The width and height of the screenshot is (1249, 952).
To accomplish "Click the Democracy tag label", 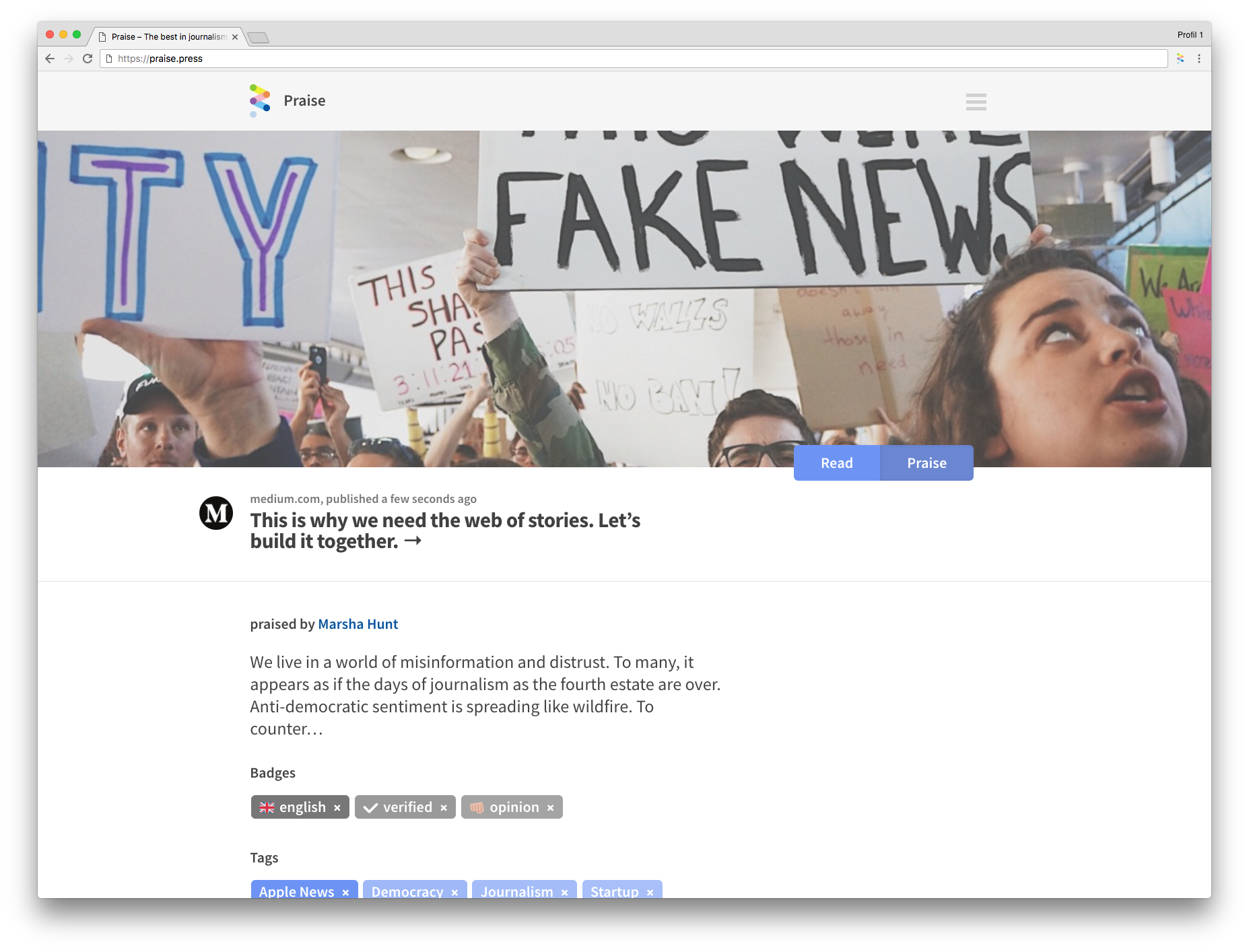I will [x=407, y=891].
